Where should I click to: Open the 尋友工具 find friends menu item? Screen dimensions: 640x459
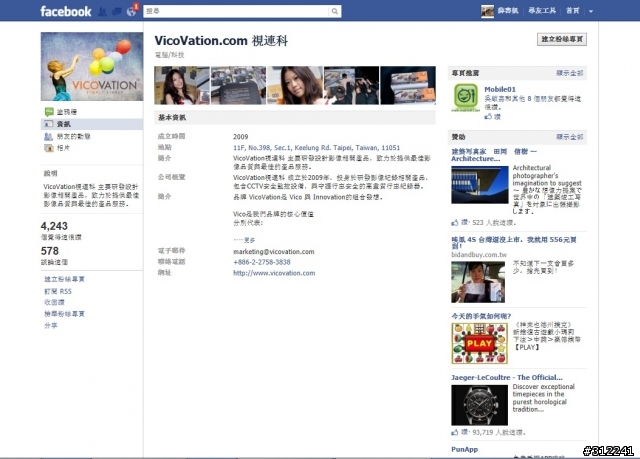click(542, 11)
